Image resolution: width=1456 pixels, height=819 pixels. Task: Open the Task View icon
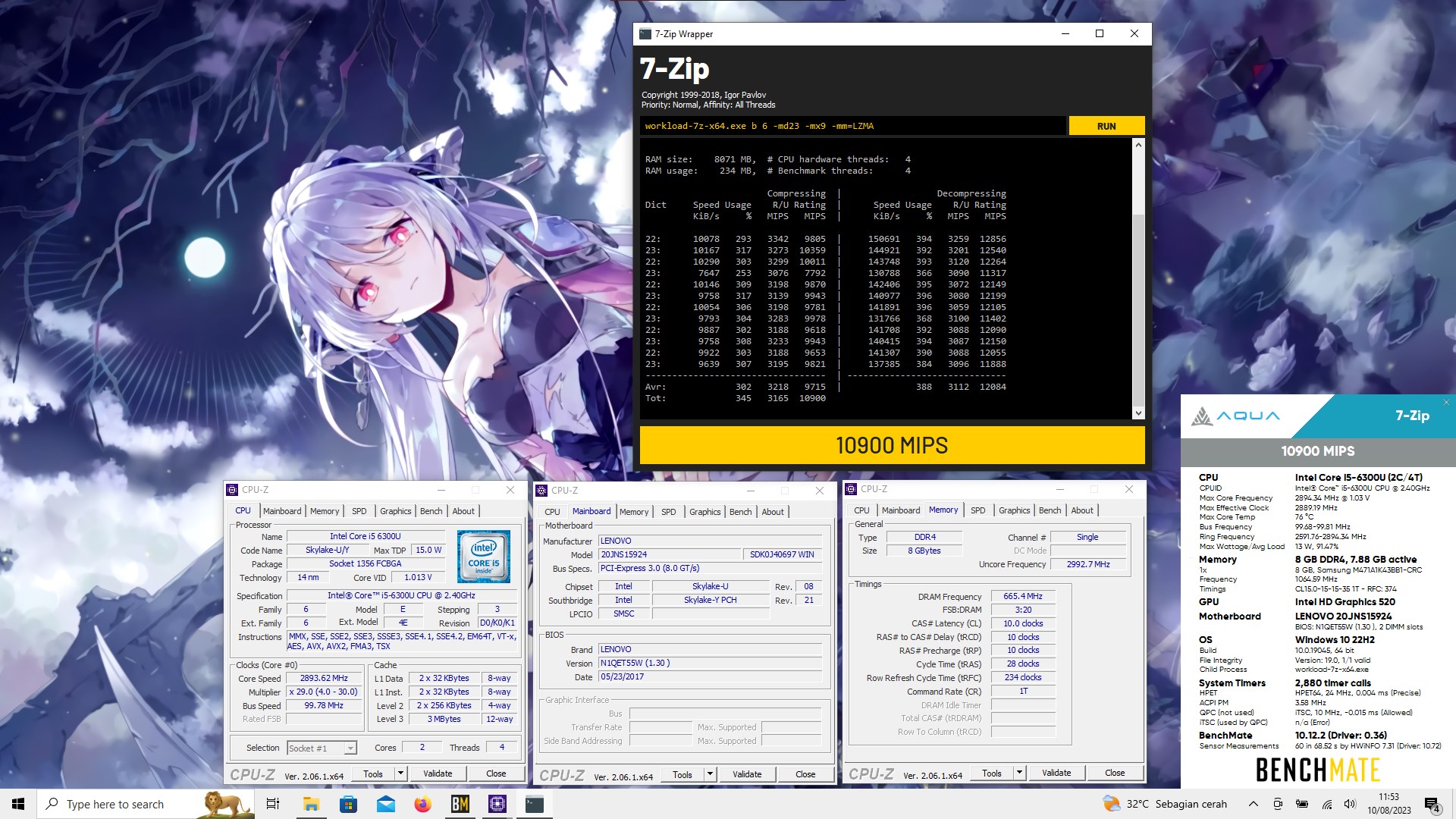pos(273,804)
